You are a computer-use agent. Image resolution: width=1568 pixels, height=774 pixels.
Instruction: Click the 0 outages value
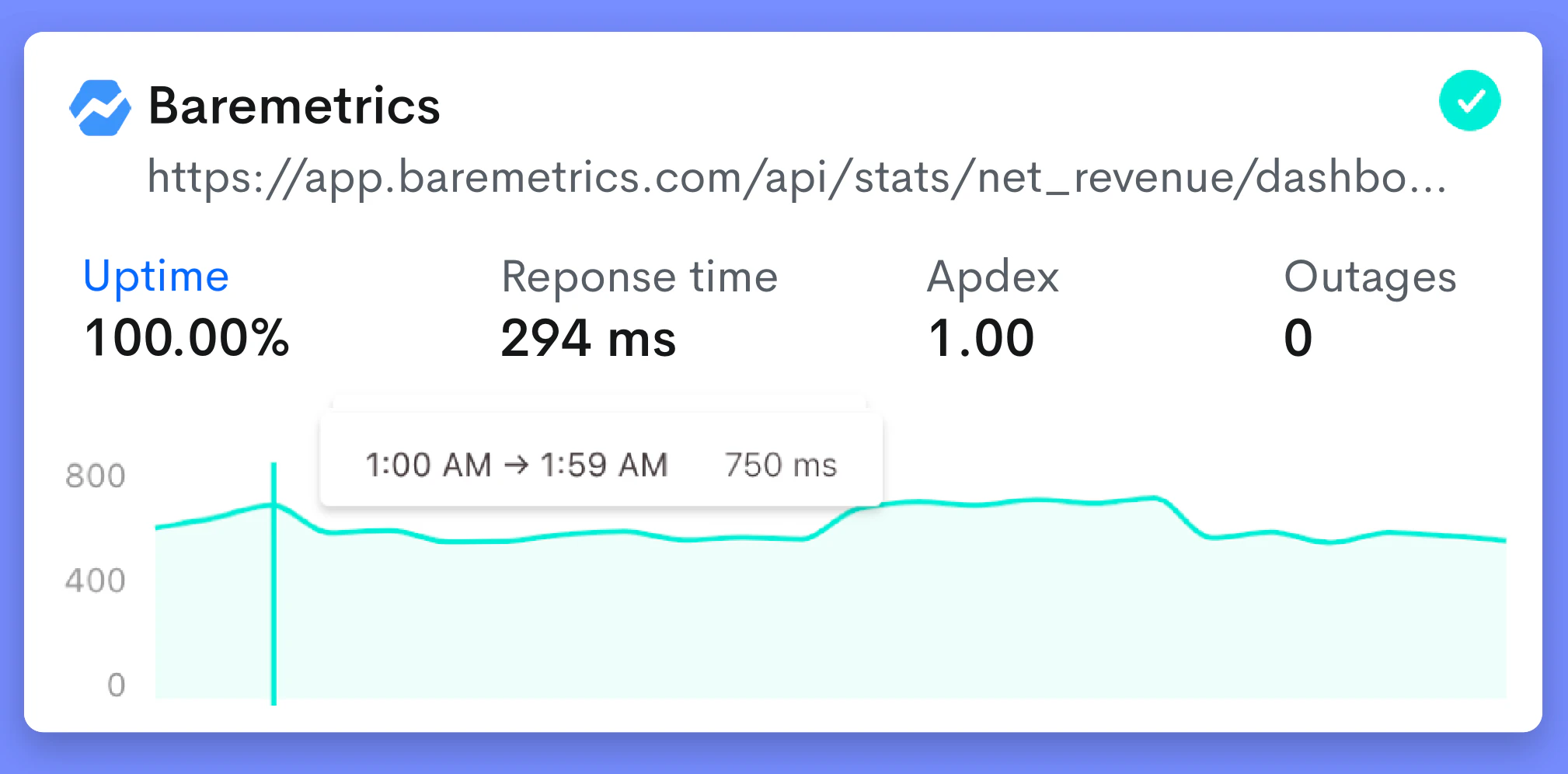pyautogui.click(x=1298, y=339)
